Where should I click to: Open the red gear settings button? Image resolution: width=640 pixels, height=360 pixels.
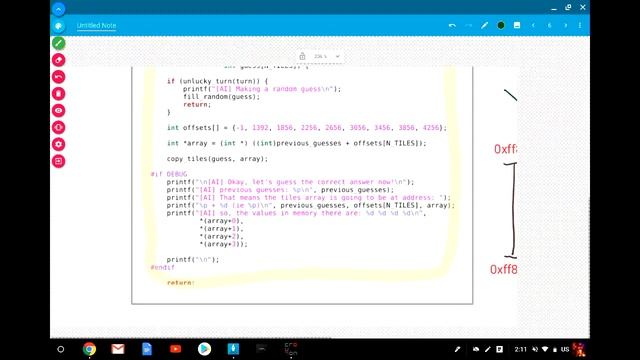tap(58, 144)
